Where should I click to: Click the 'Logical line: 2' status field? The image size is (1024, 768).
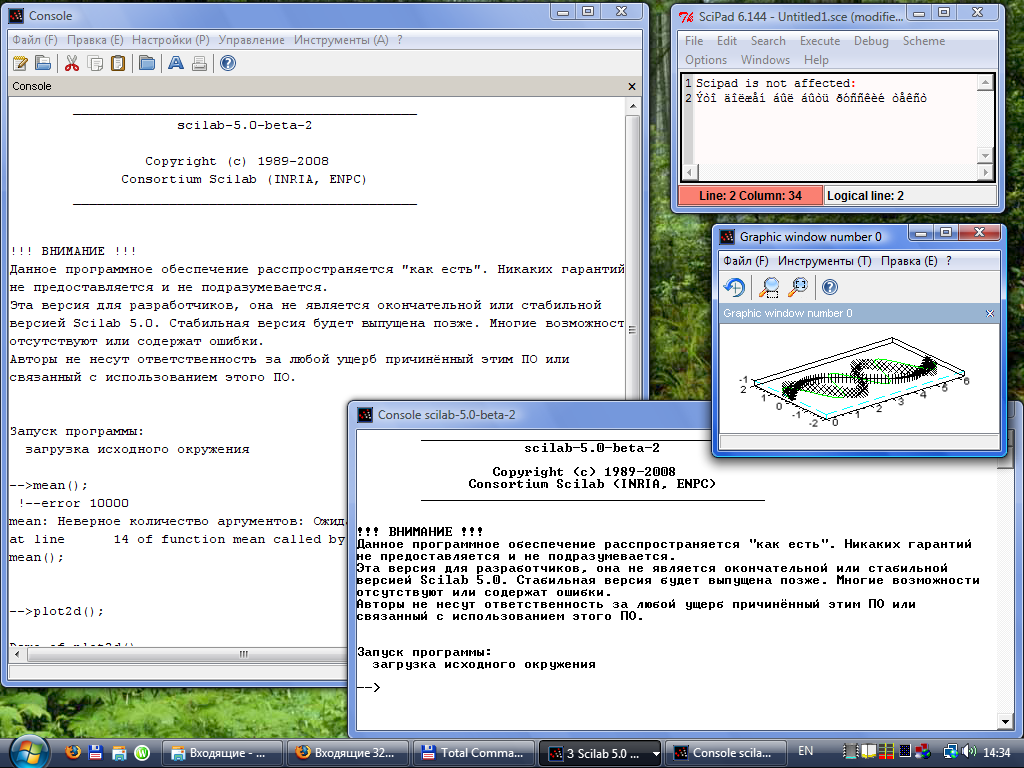tap(910, 195)
